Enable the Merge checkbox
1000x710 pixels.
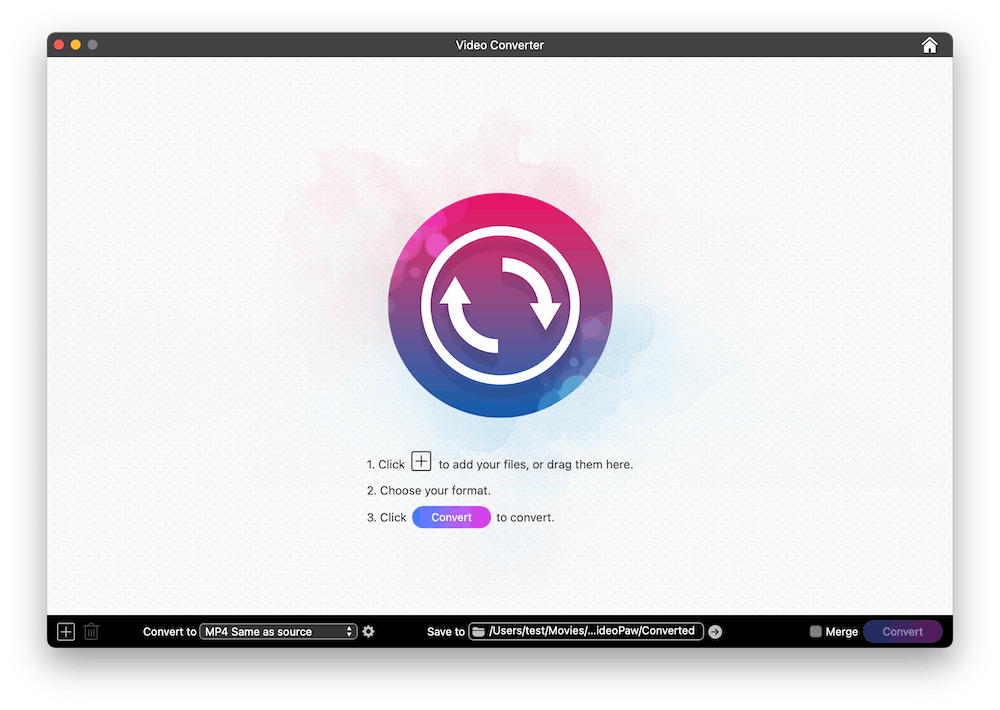click(816, 632)
